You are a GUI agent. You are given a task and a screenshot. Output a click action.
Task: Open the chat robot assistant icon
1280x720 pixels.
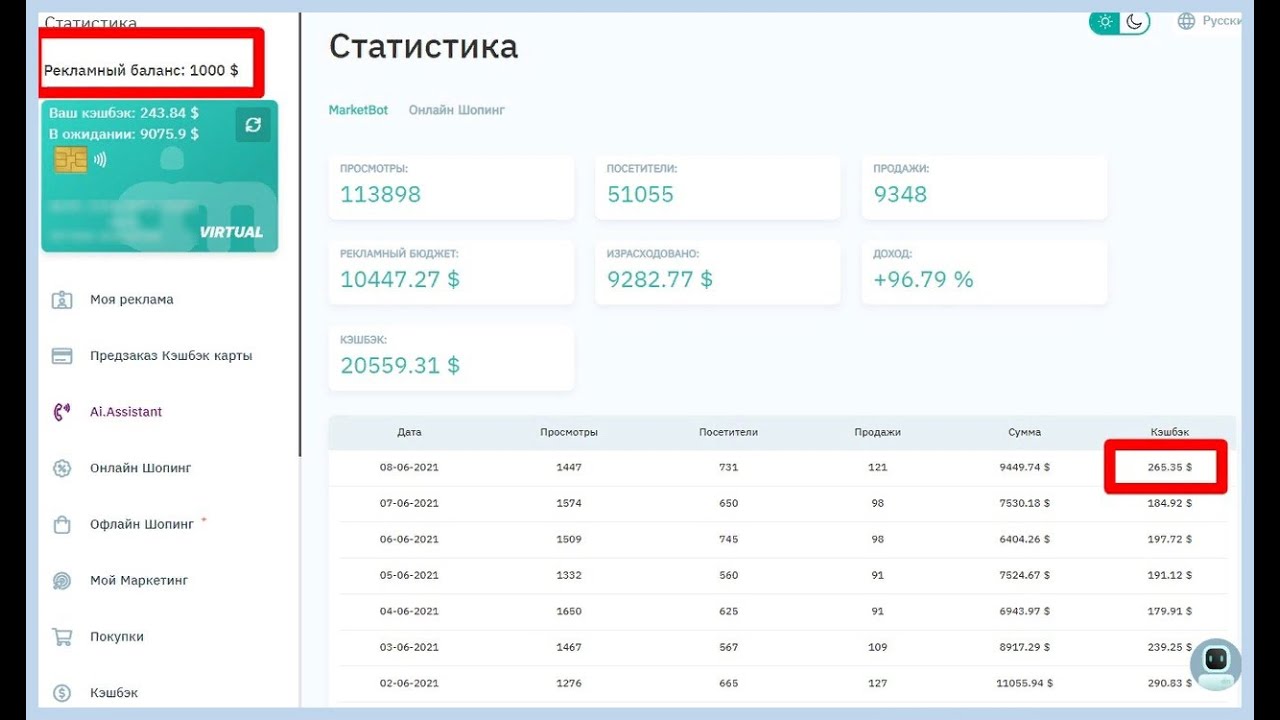click(x=1216, y=664)
